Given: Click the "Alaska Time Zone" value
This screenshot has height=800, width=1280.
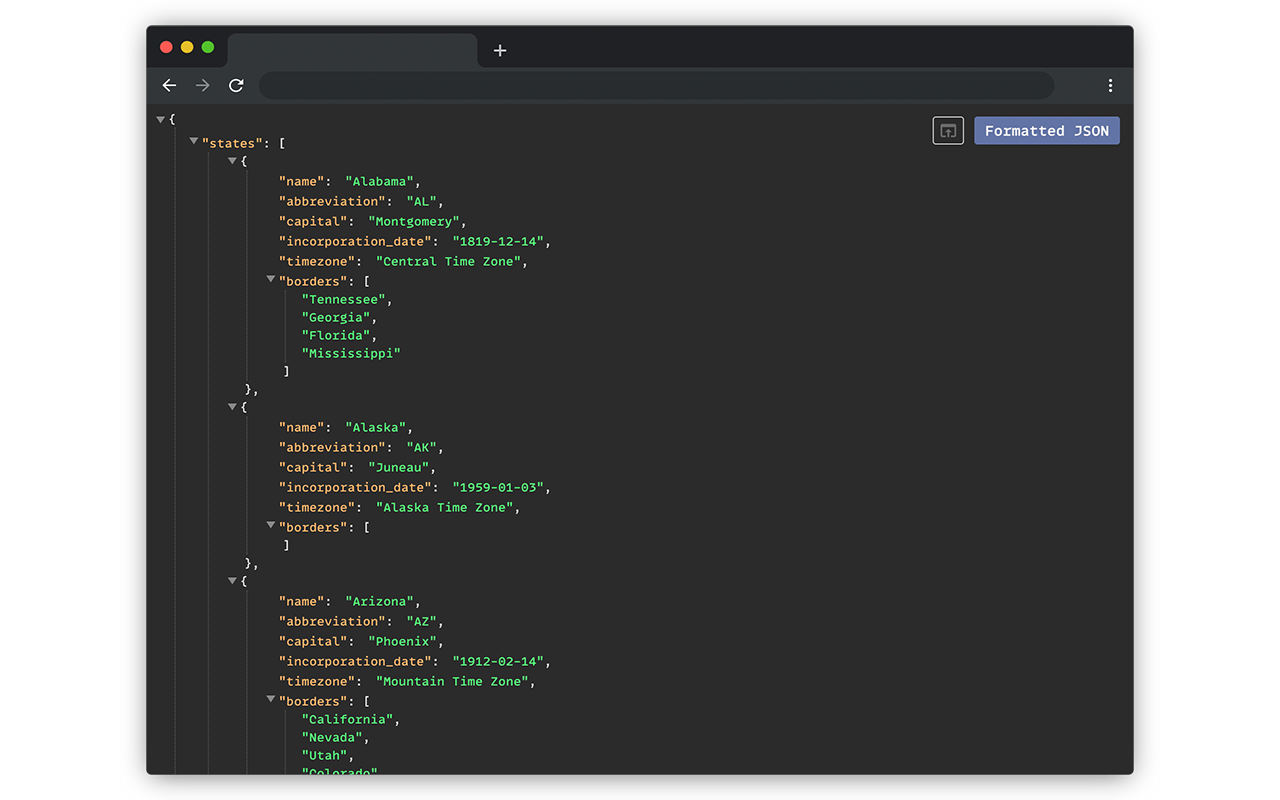Looking at the screenshot, I should click(444, 508).
